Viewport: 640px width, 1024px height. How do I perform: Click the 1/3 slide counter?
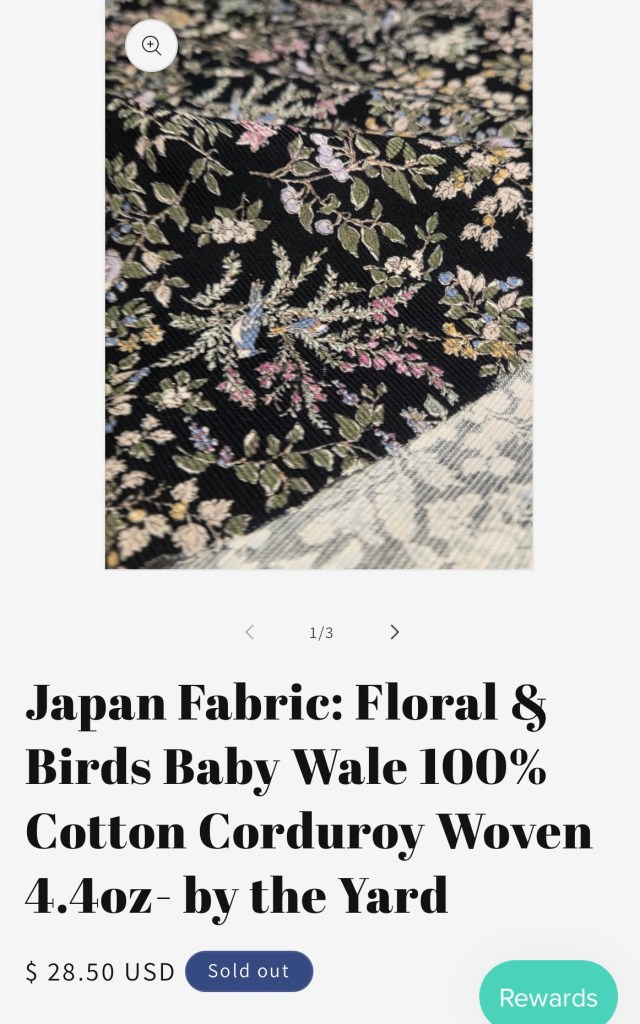pos(321,633)
